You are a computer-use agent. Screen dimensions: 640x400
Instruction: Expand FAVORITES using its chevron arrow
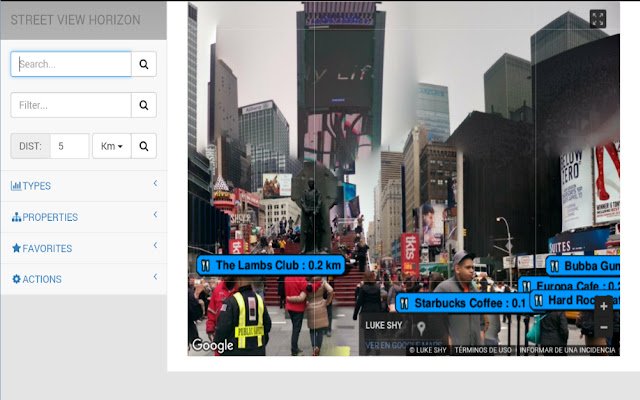[156, 245]
